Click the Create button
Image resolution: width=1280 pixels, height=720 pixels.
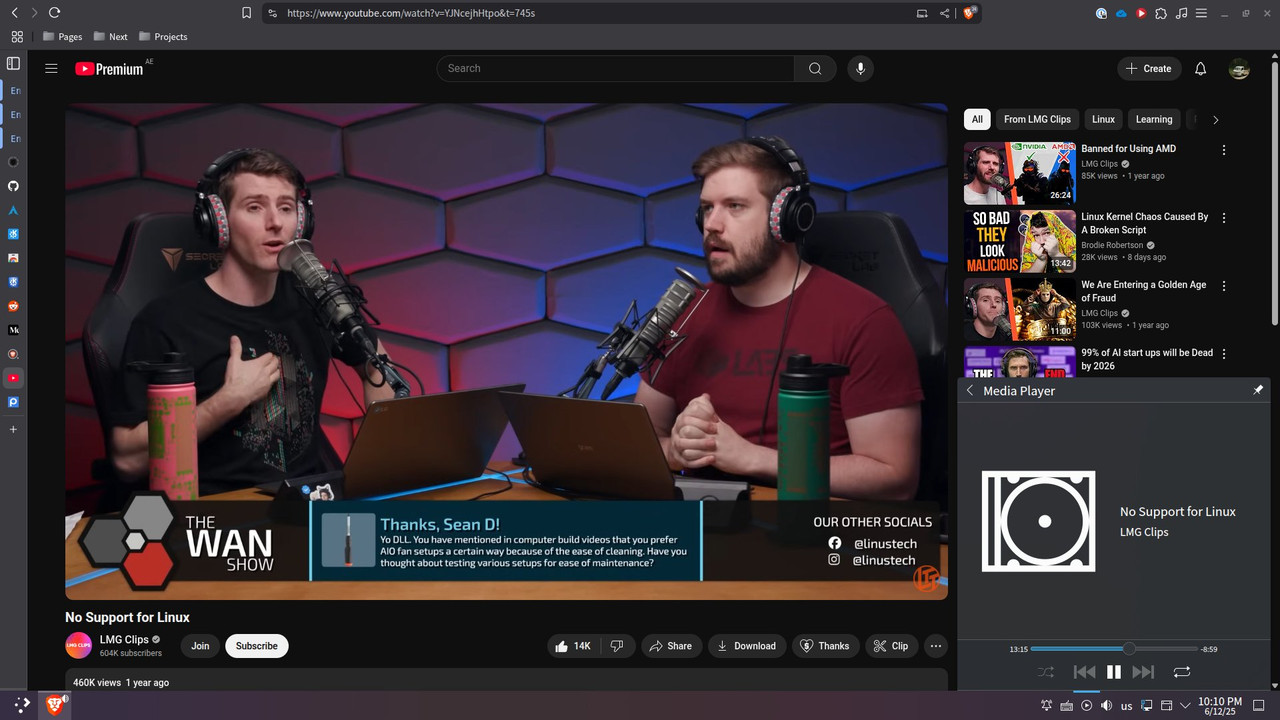[x=1148, y=68]
